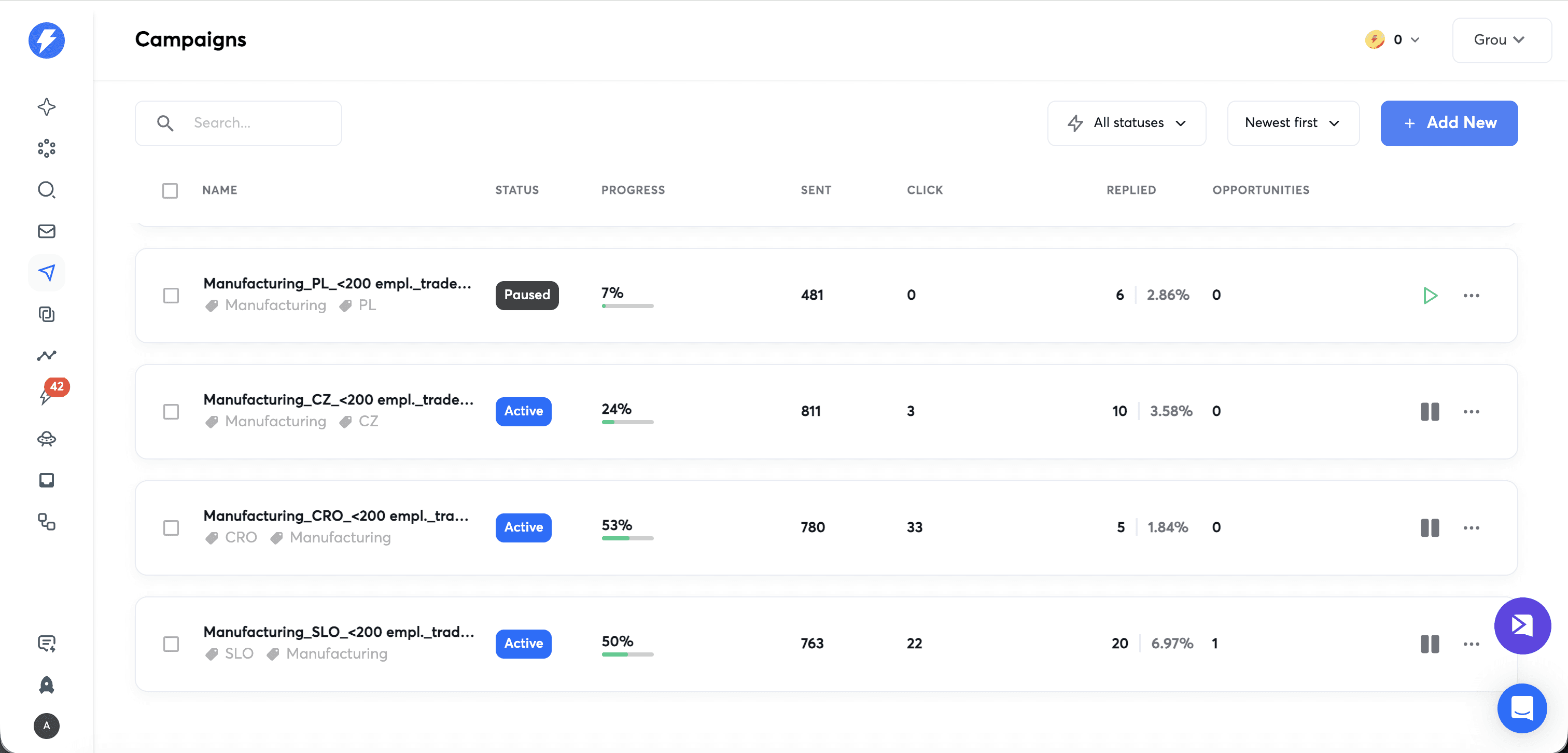This screenshot has height=753, width=1568.
Task: Click the SLO tag
Action: pyautogui.click(x=230, y=654)
